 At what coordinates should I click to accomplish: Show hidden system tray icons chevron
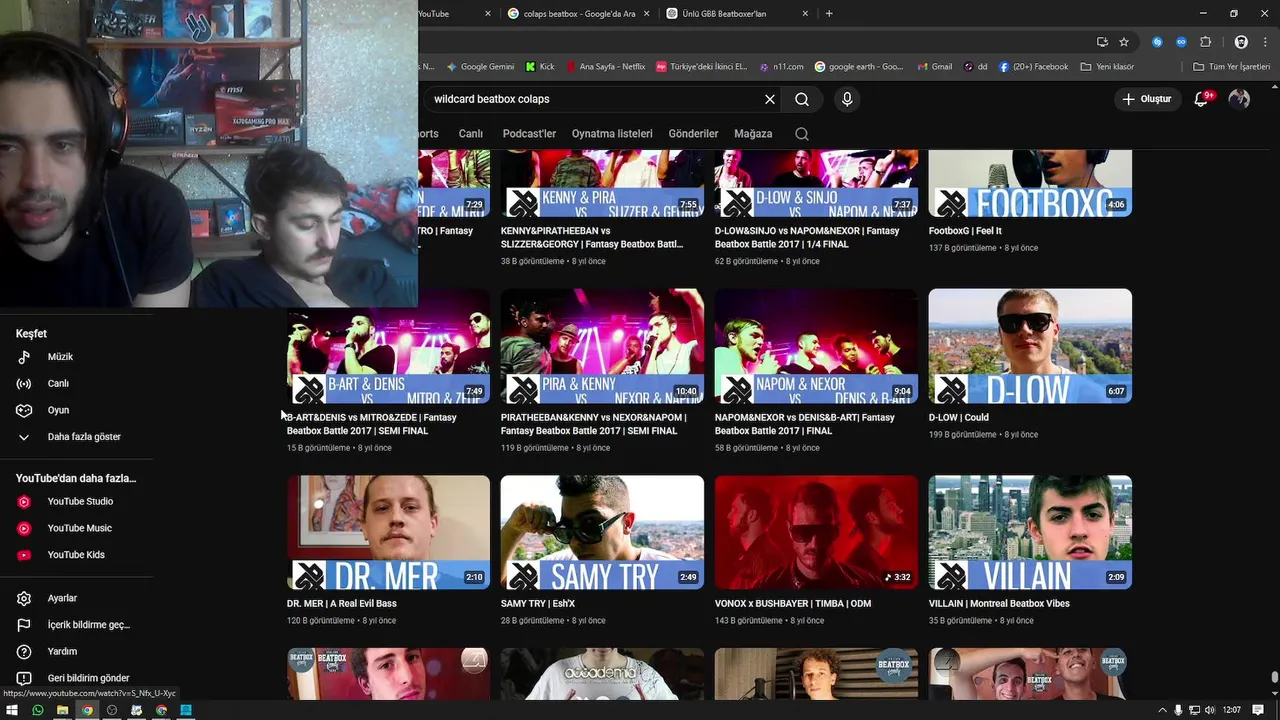coord(1162,710)
